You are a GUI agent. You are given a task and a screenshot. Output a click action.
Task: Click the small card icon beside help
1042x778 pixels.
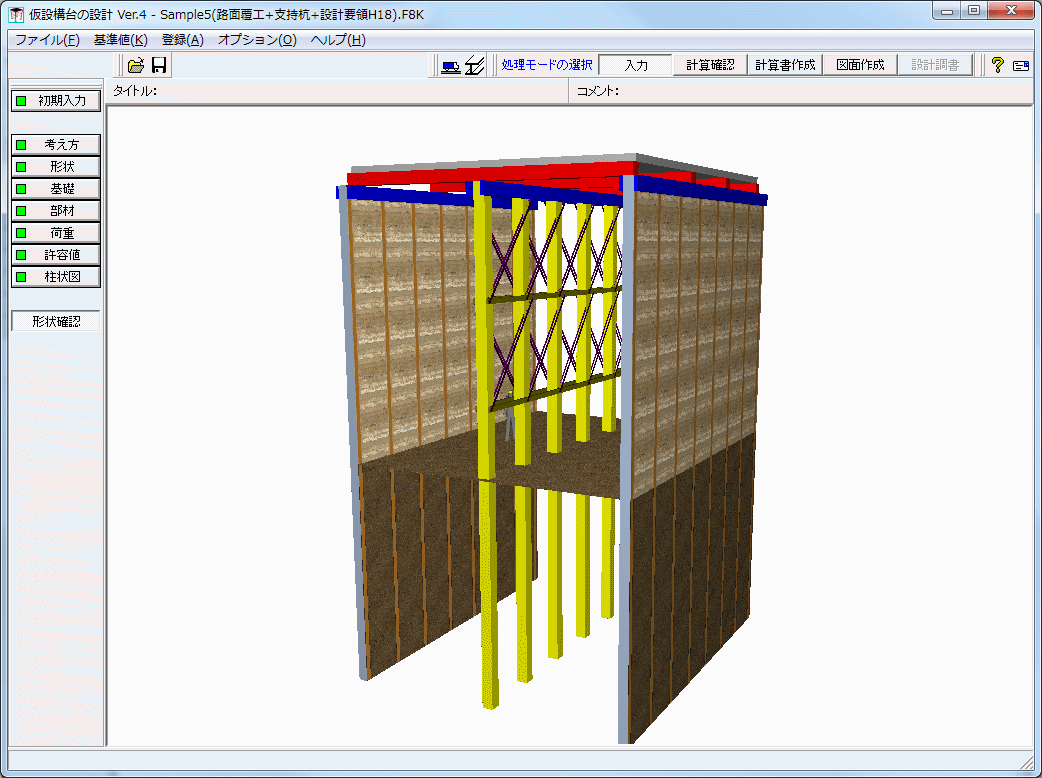(x=1020, y=65)
